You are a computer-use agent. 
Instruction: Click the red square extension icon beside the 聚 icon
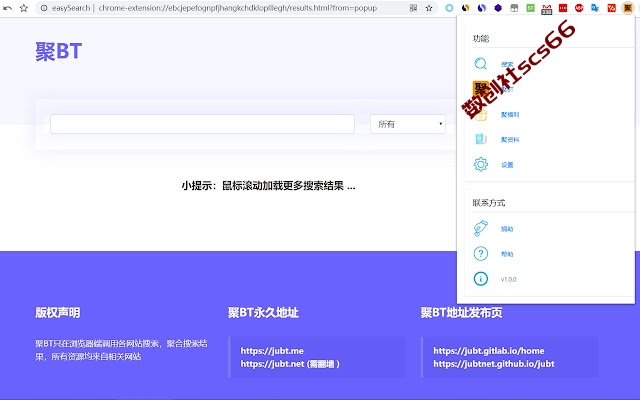611,8
